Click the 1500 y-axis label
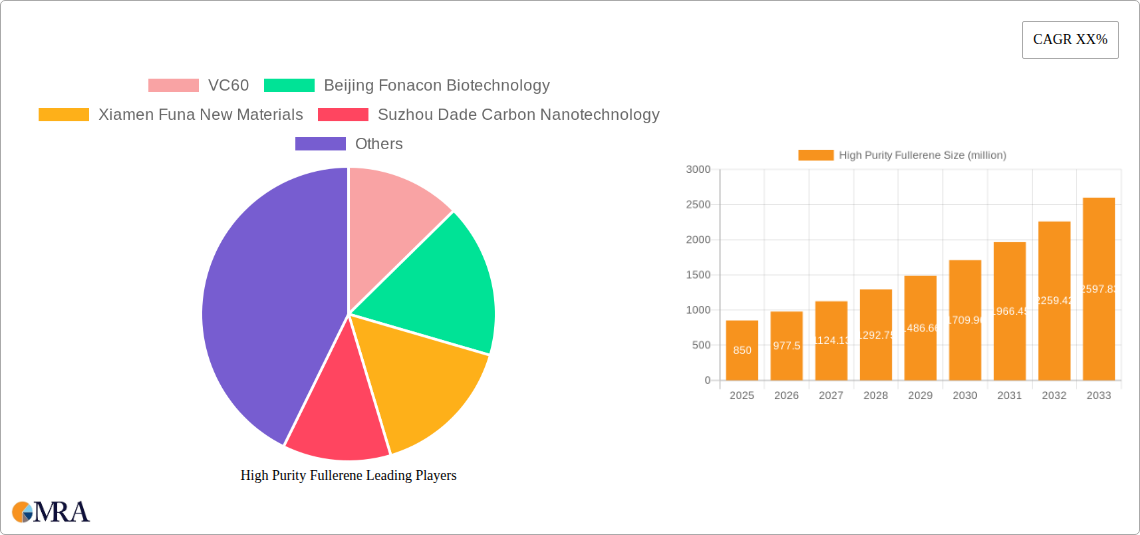Screen dimensions: 1140x535 pyautogui.click(x=699, y=275)
